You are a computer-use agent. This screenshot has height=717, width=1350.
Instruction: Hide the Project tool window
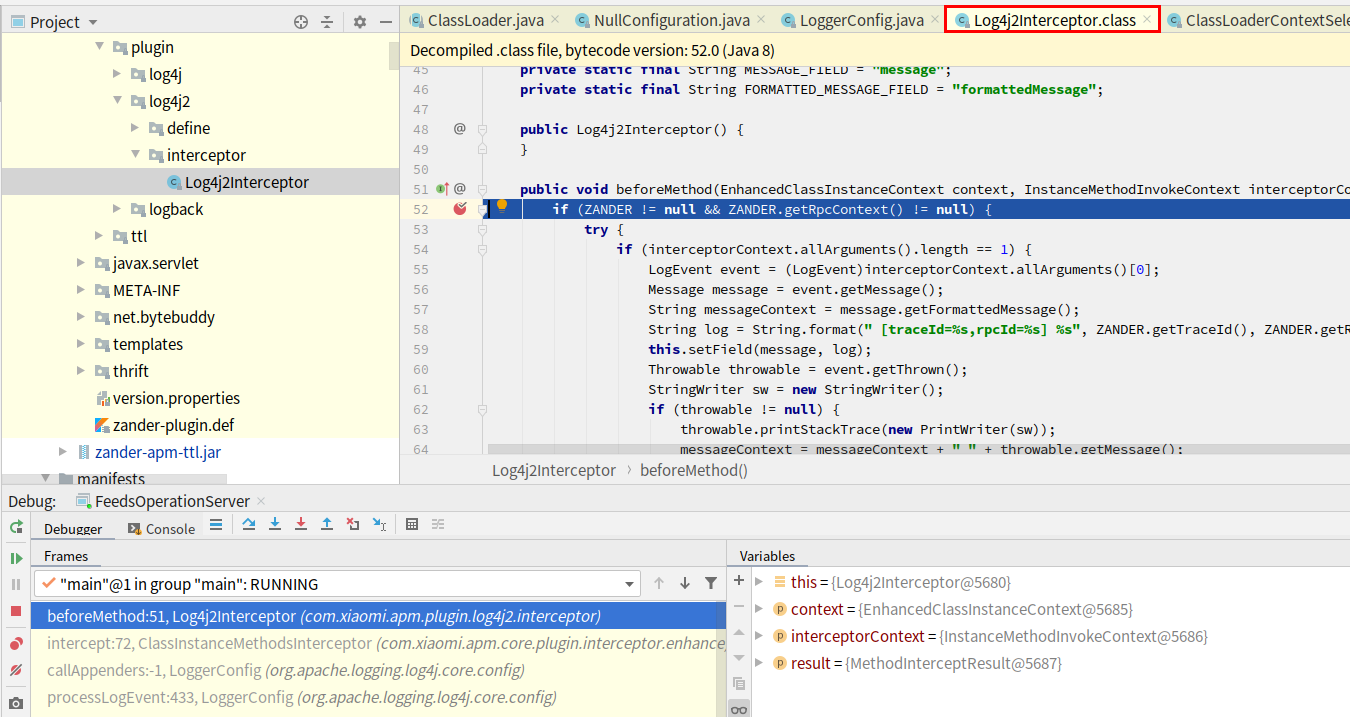click(386, 22)
